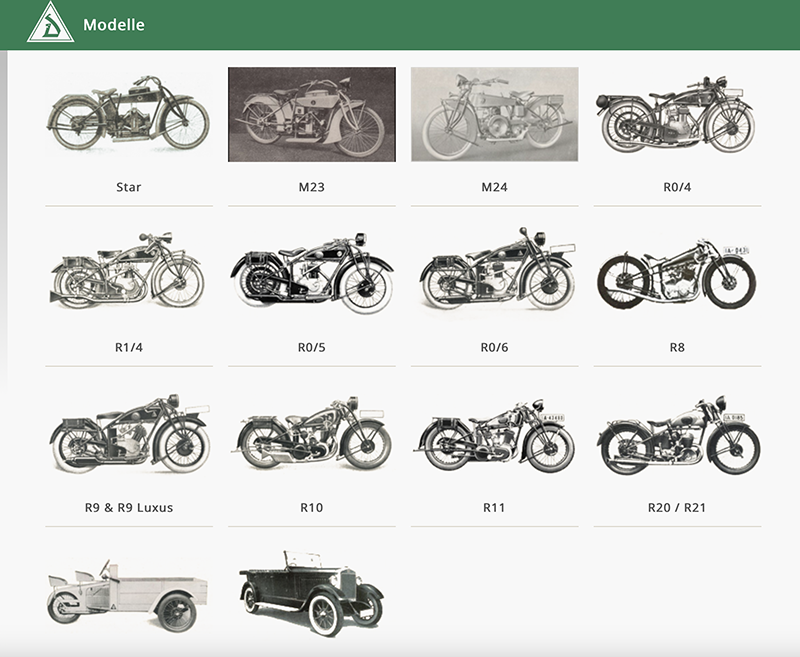The height and width of the screenshot is (657, 800).
Task: Select the R0/6 model label
Action: coord(494,347)
